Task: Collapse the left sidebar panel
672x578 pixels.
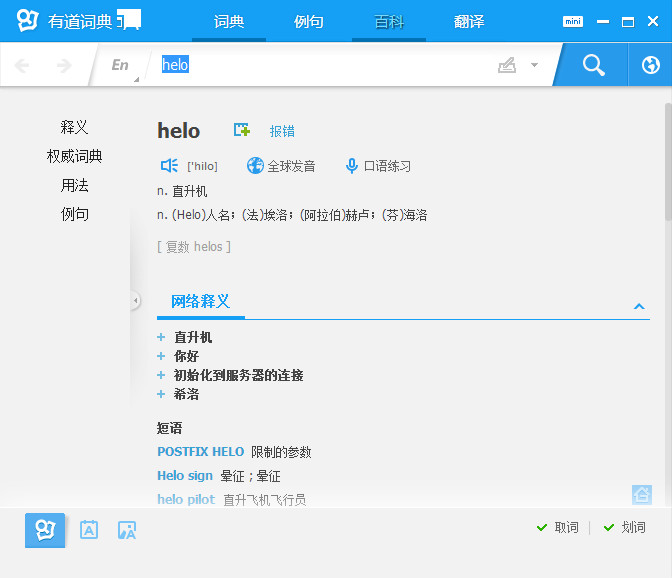Action: [x=135, y=300]
